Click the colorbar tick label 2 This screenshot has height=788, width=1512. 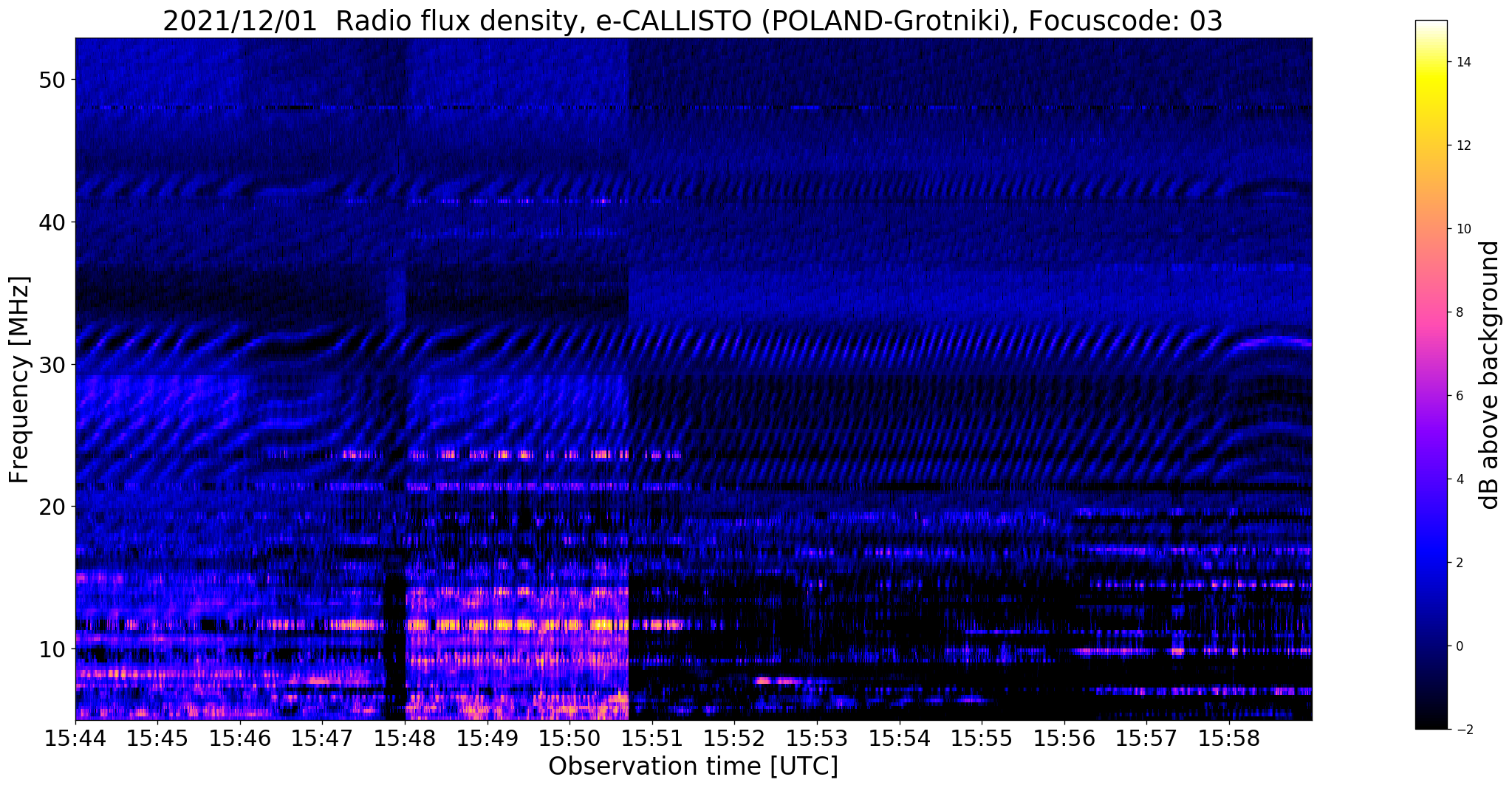[x=1459, y=563]
